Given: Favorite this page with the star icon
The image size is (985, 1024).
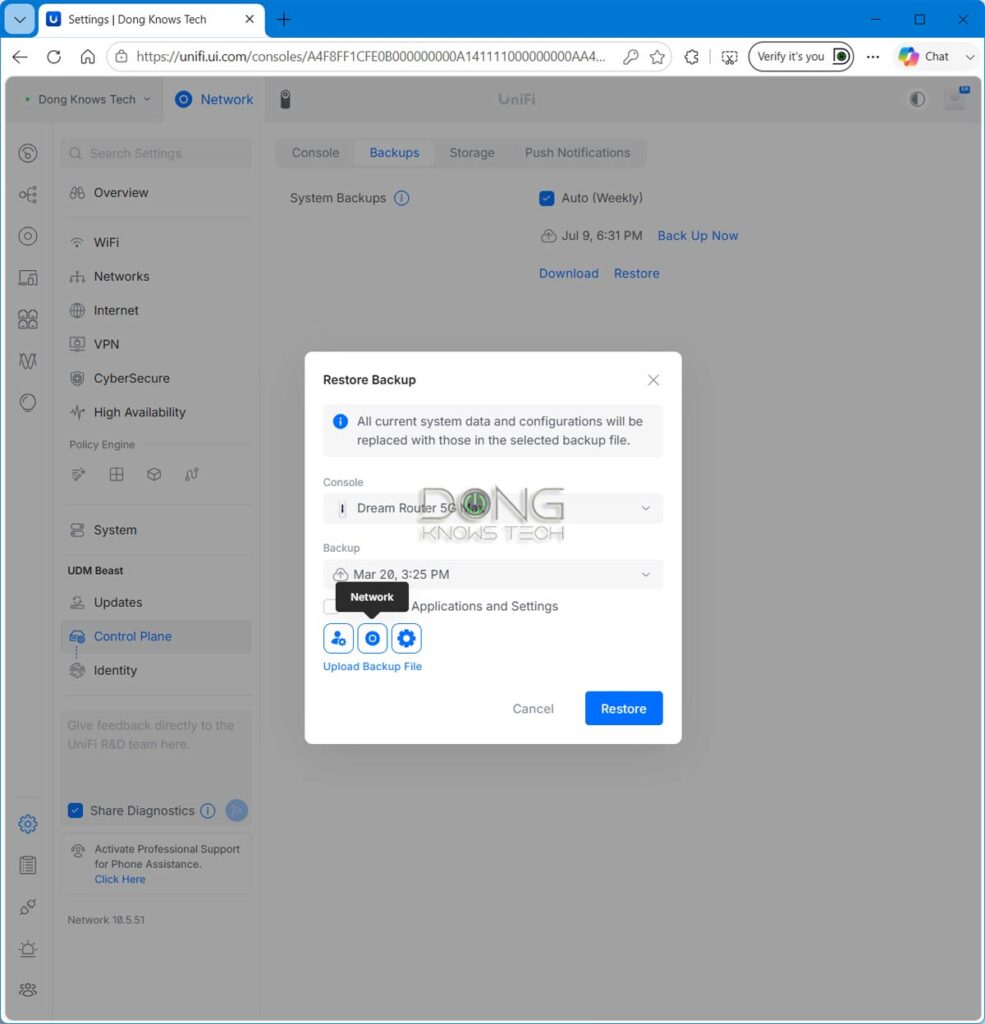Looking at the screenshot, I should 658,57.
